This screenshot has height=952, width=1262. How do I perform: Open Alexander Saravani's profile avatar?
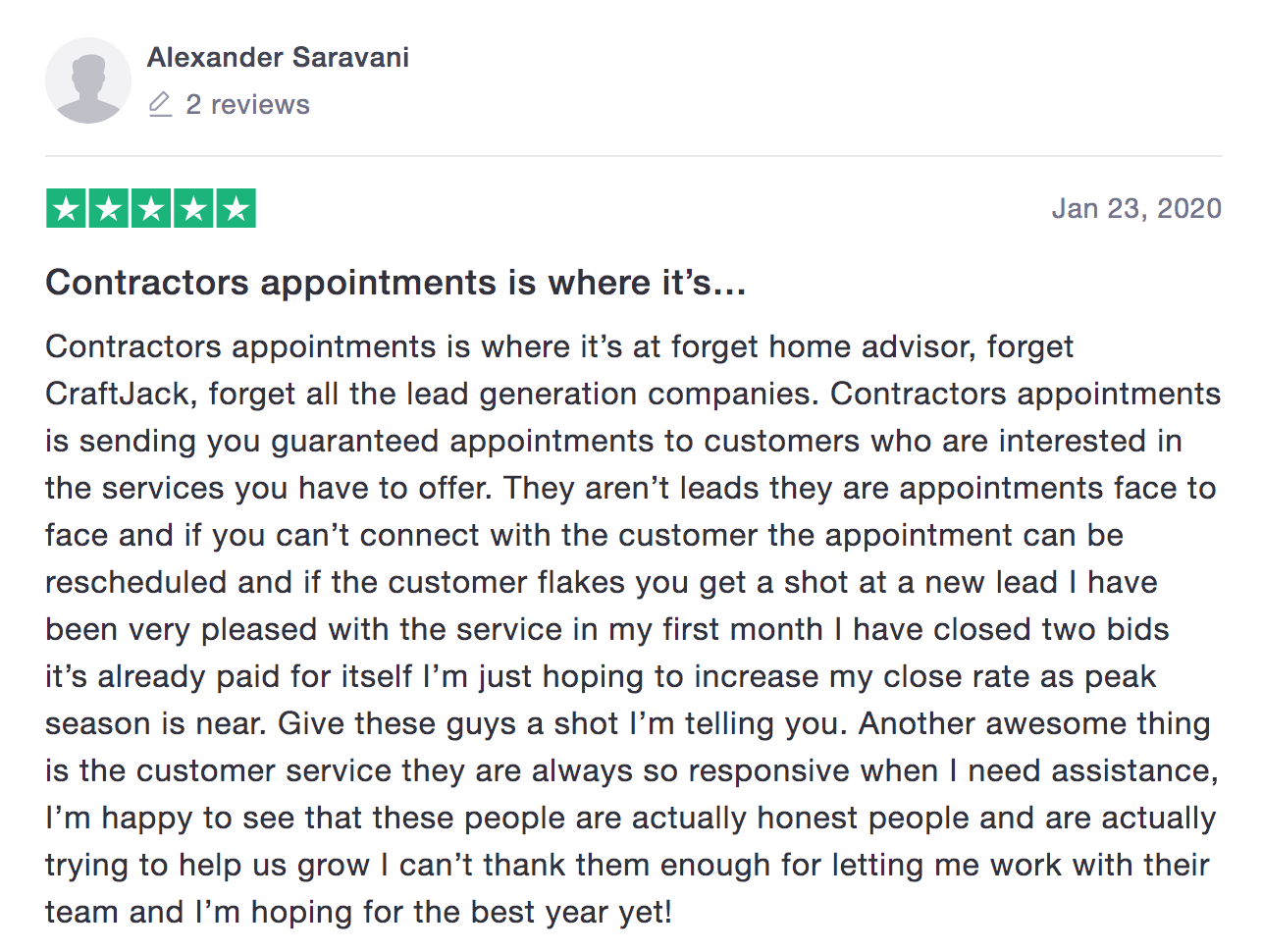click(x=88, y=80)
